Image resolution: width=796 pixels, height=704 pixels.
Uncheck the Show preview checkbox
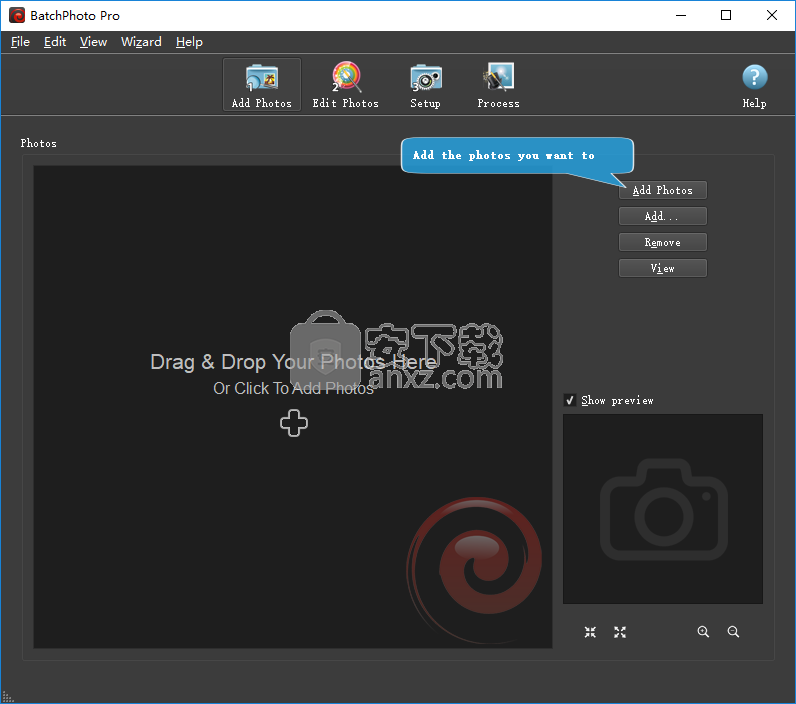(570, 400)
